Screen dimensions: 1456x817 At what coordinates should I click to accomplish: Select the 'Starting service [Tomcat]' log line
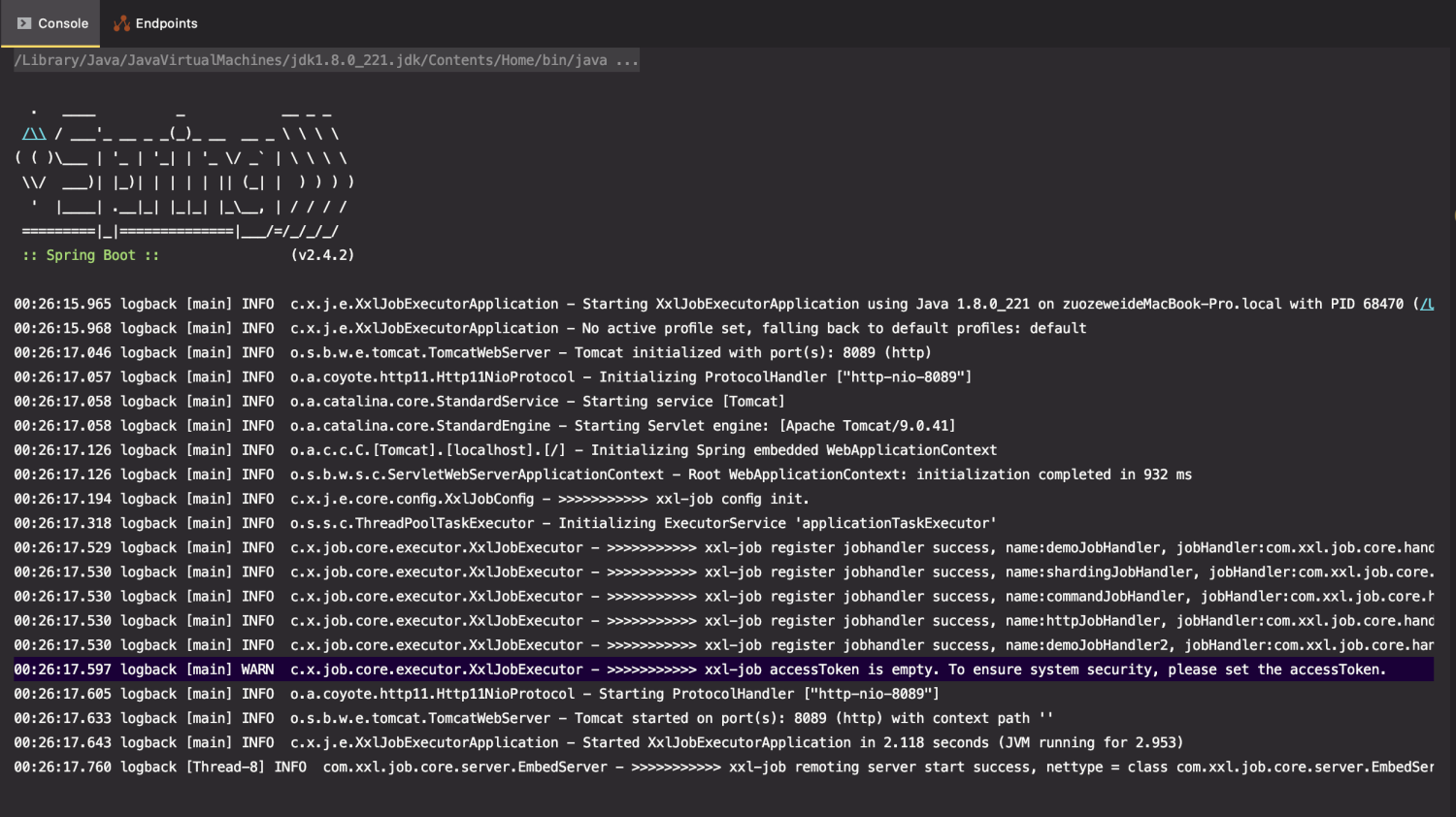tap(399, 401)
